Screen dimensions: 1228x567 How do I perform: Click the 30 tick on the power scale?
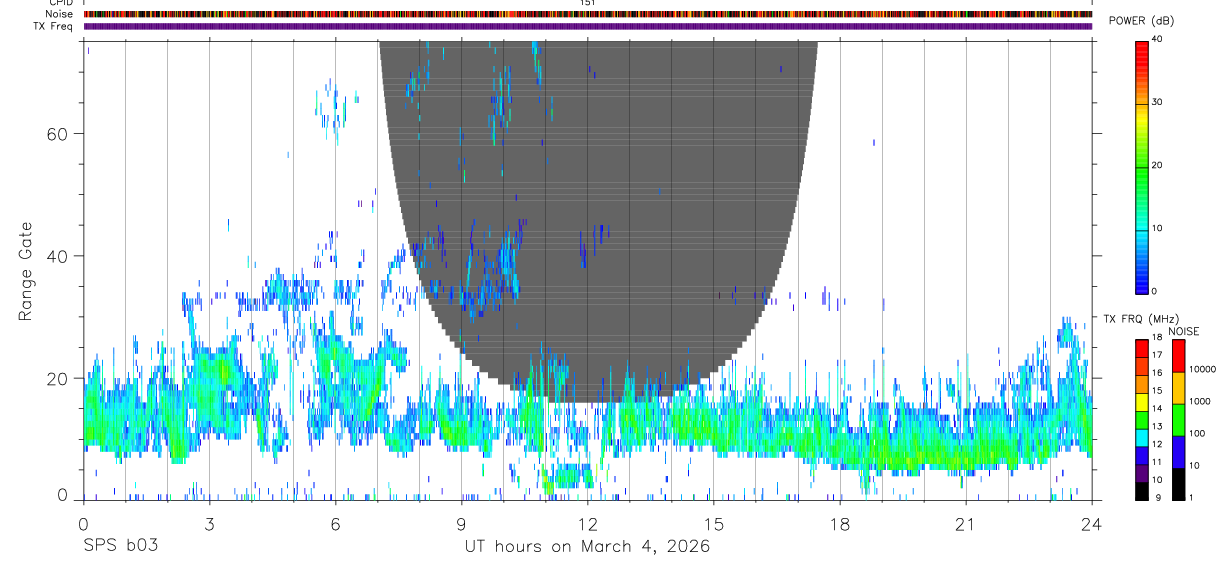(x=1158, y=103)
